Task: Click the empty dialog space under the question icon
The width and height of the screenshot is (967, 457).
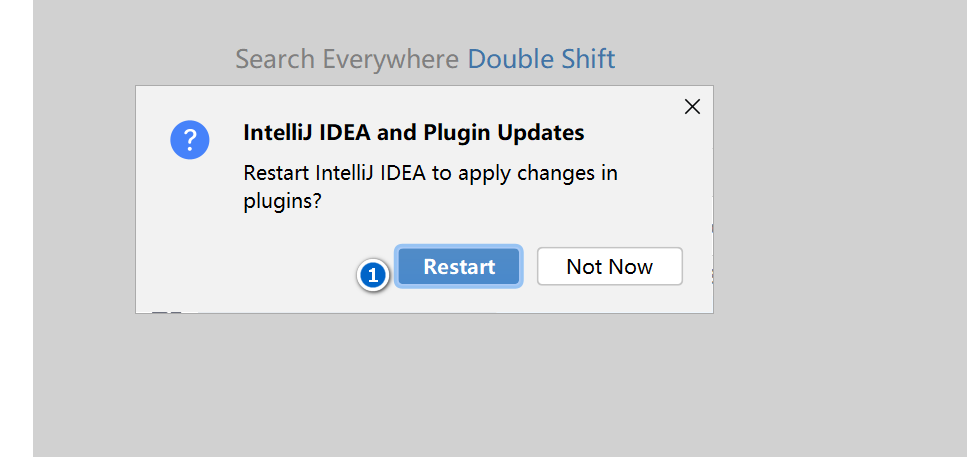Action: point(190,240)
